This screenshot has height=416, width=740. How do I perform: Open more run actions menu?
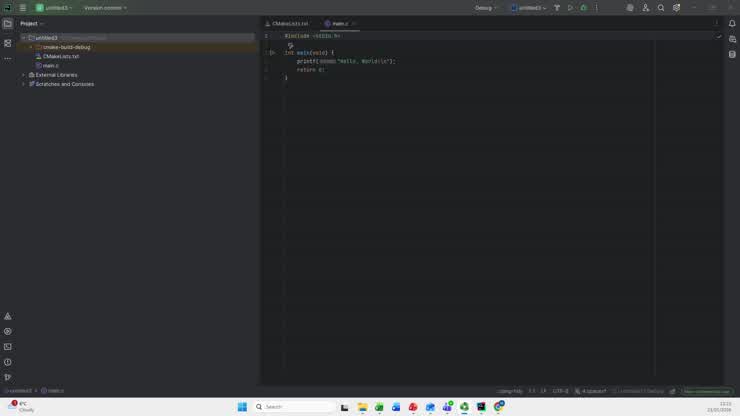(x=597, y=8)
